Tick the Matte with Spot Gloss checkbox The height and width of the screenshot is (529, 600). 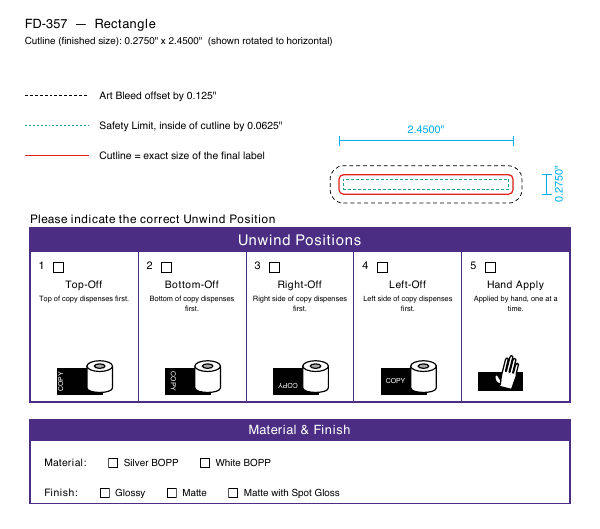233,493
